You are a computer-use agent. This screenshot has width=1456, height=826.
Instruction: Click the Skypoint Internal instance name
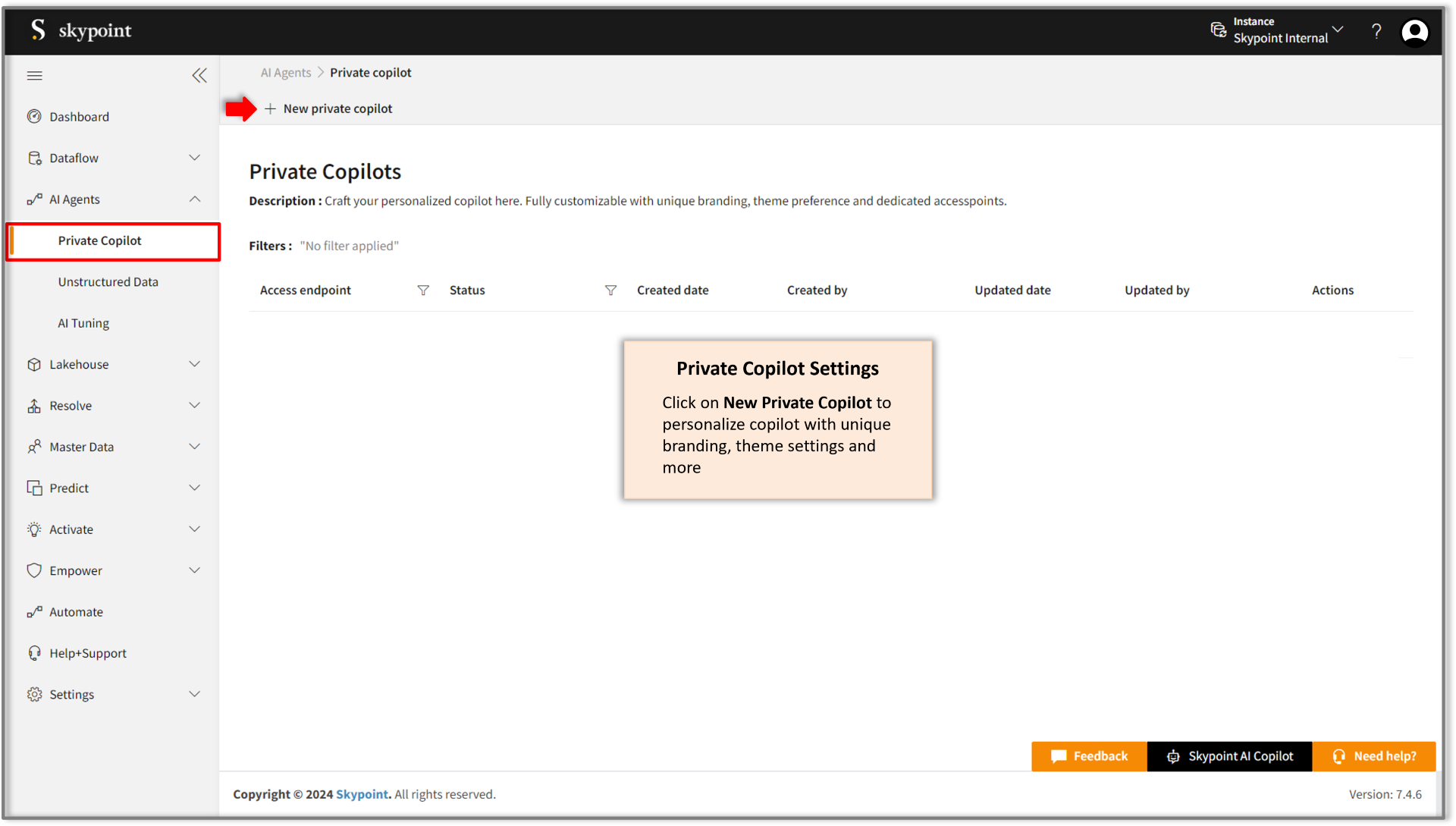click(1280, 39)
